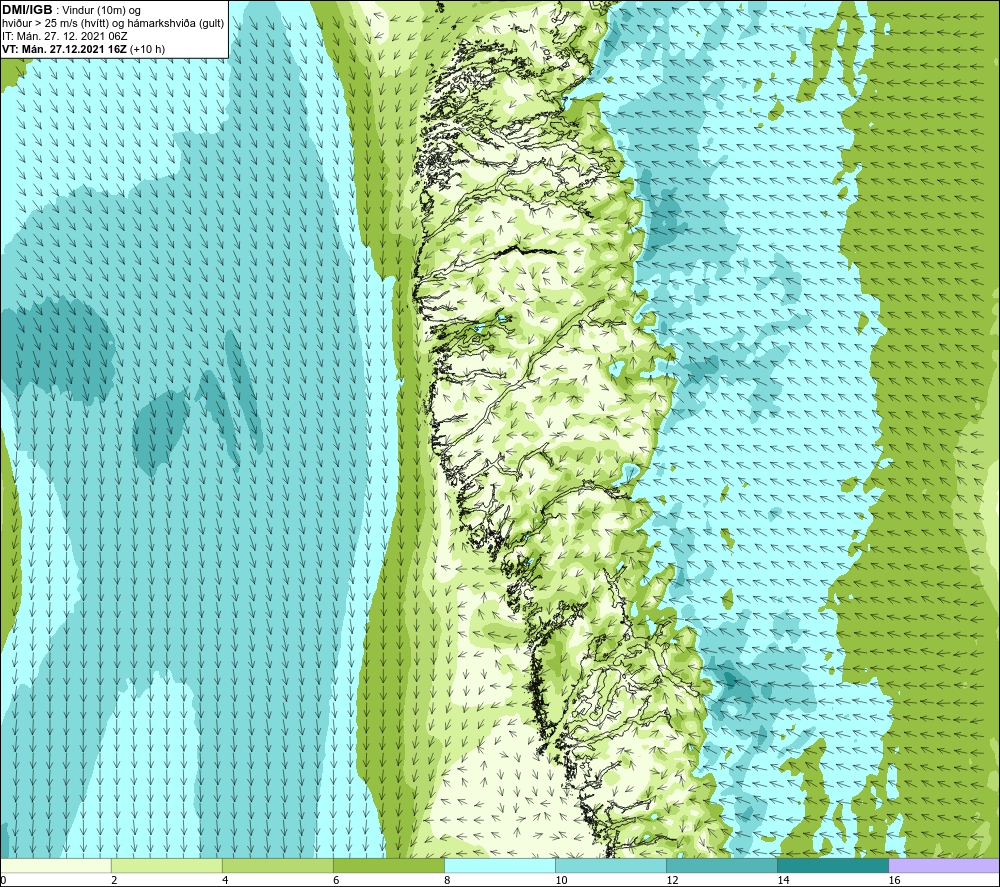
Task: Click the "IT: Mán. 27. 12. 2021 06Z" line
Action: 64,36
